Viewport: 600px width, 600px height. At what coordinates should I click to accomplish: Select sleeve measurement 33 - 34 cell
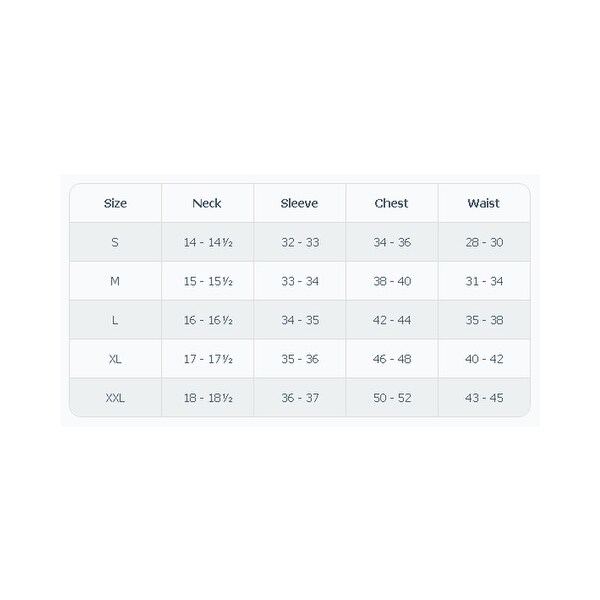click(299, 281)
